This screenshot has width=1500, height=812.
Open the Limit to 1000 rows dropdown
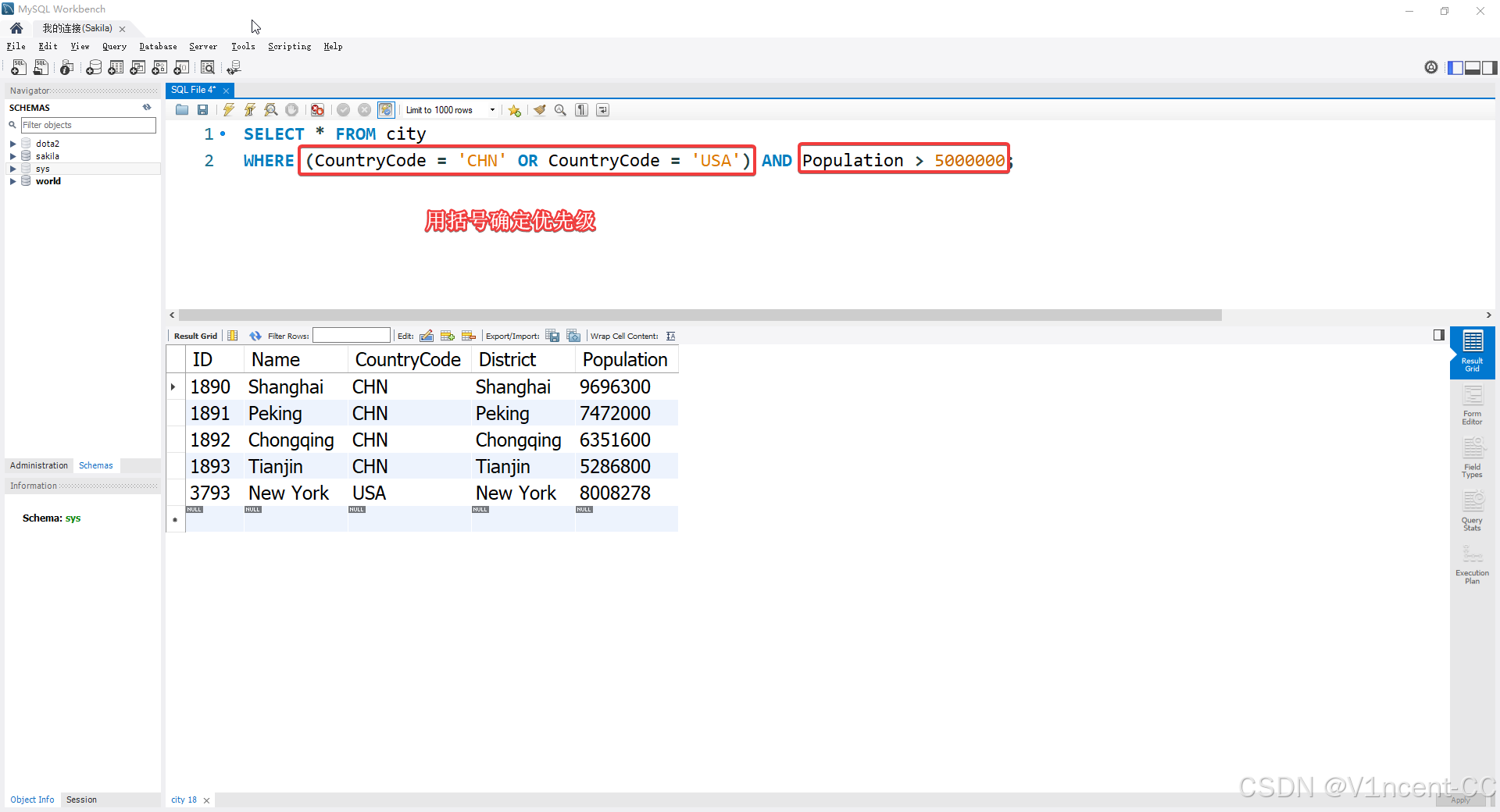pos(451,110)
